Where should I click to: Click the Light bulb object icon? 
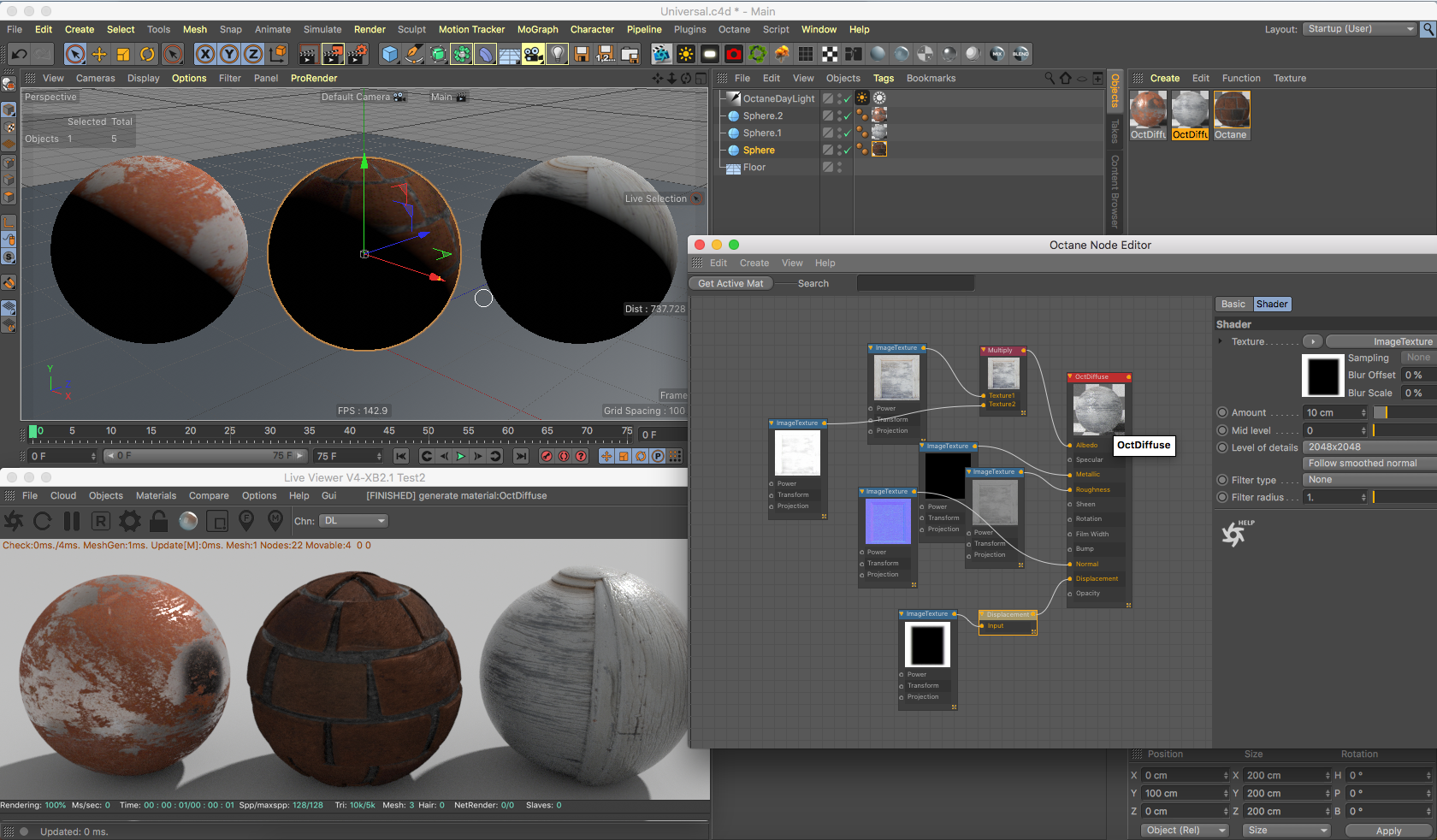coord(557,55)
